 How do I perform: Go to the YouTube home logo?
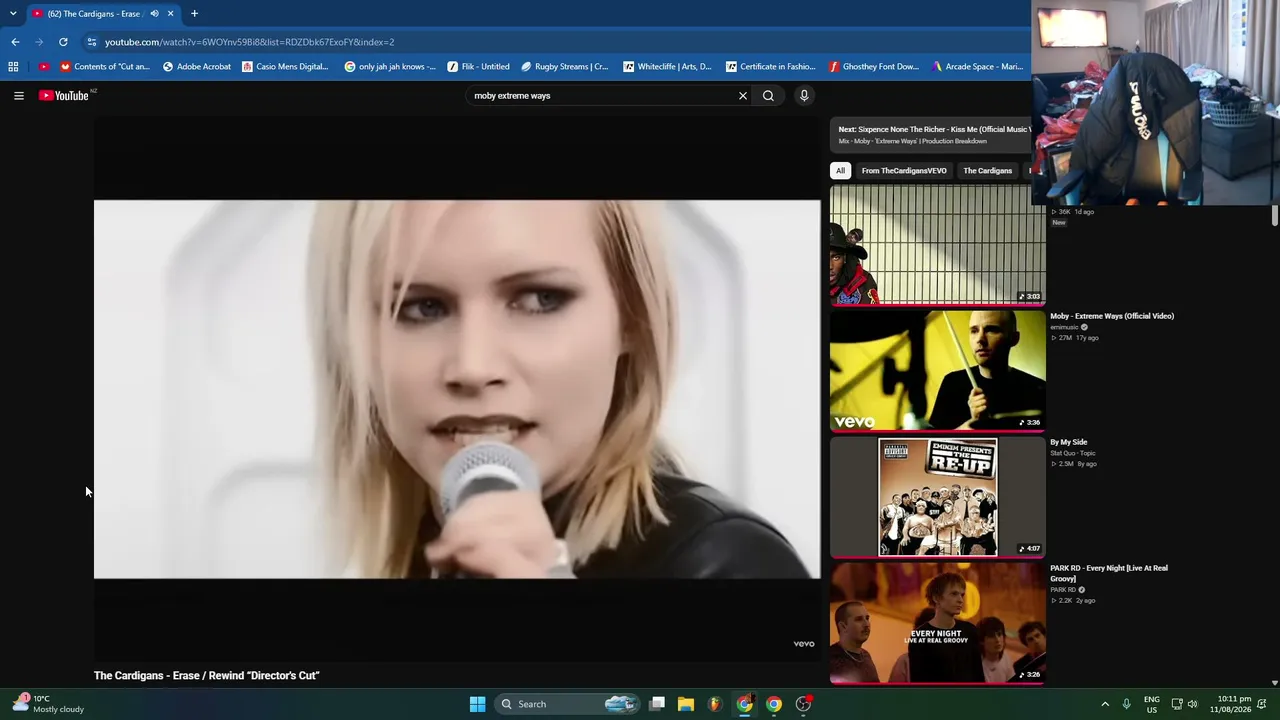[x=64, y=96]
